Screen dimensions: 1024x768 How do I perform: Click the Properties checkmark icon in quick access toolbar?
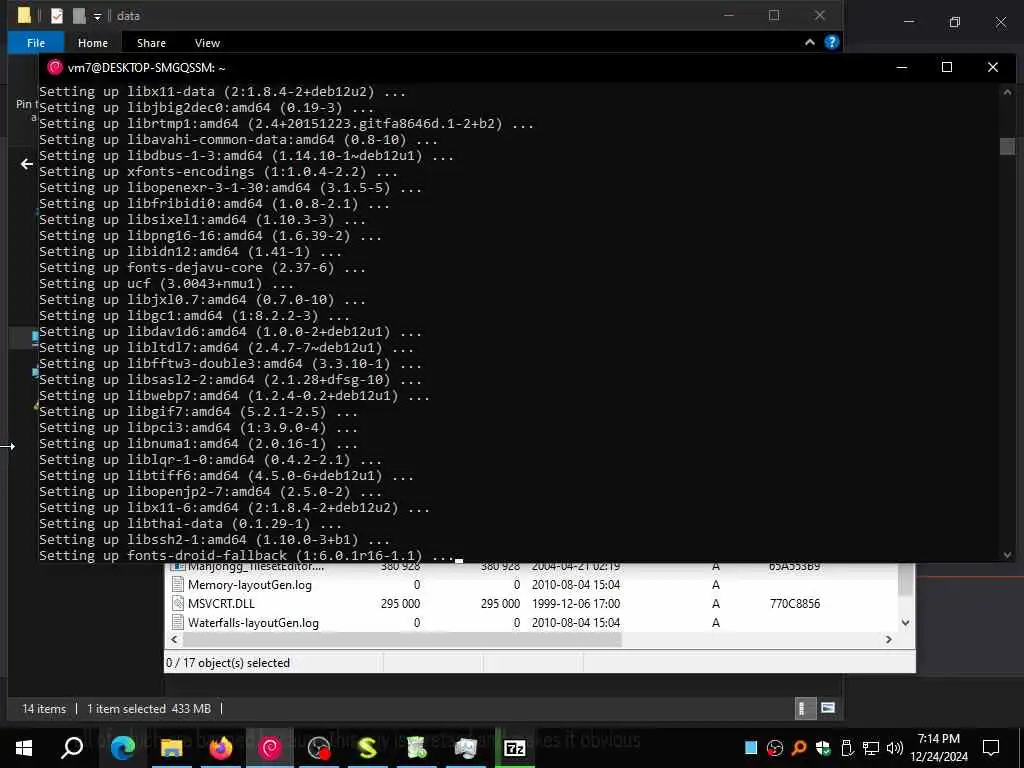pyautogui.click(x=57, y=16)
